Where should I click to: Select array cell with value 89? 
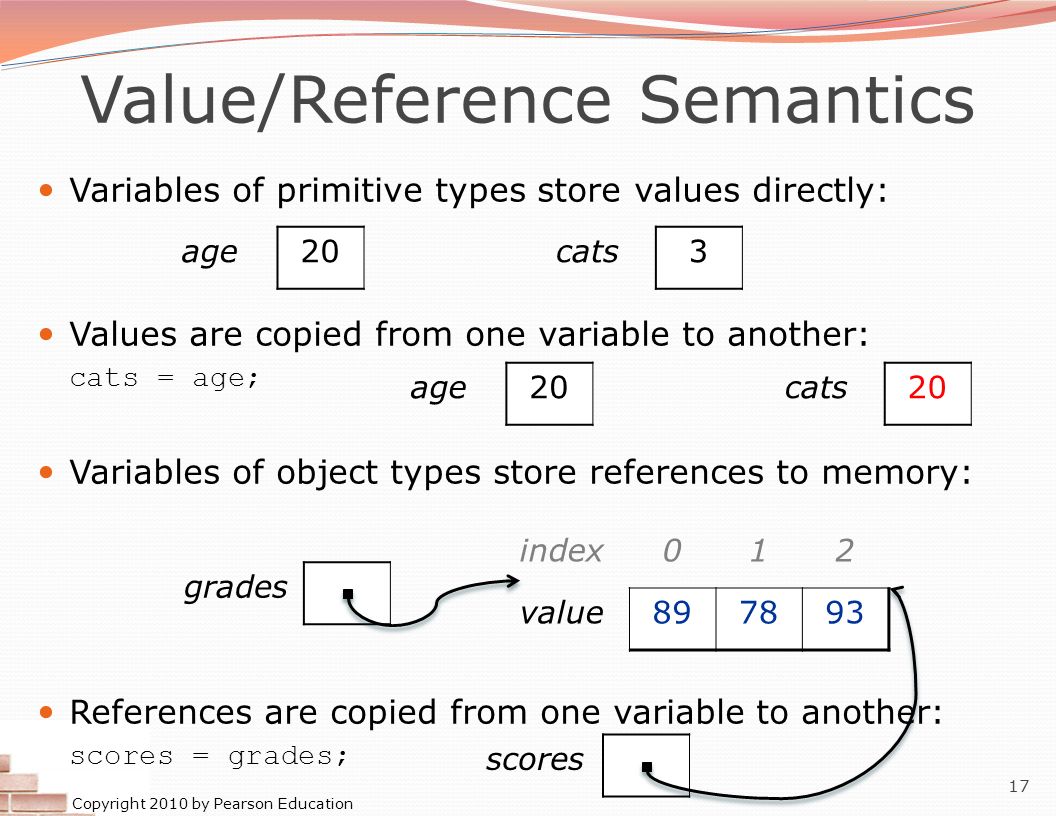(x=672, y=619)
